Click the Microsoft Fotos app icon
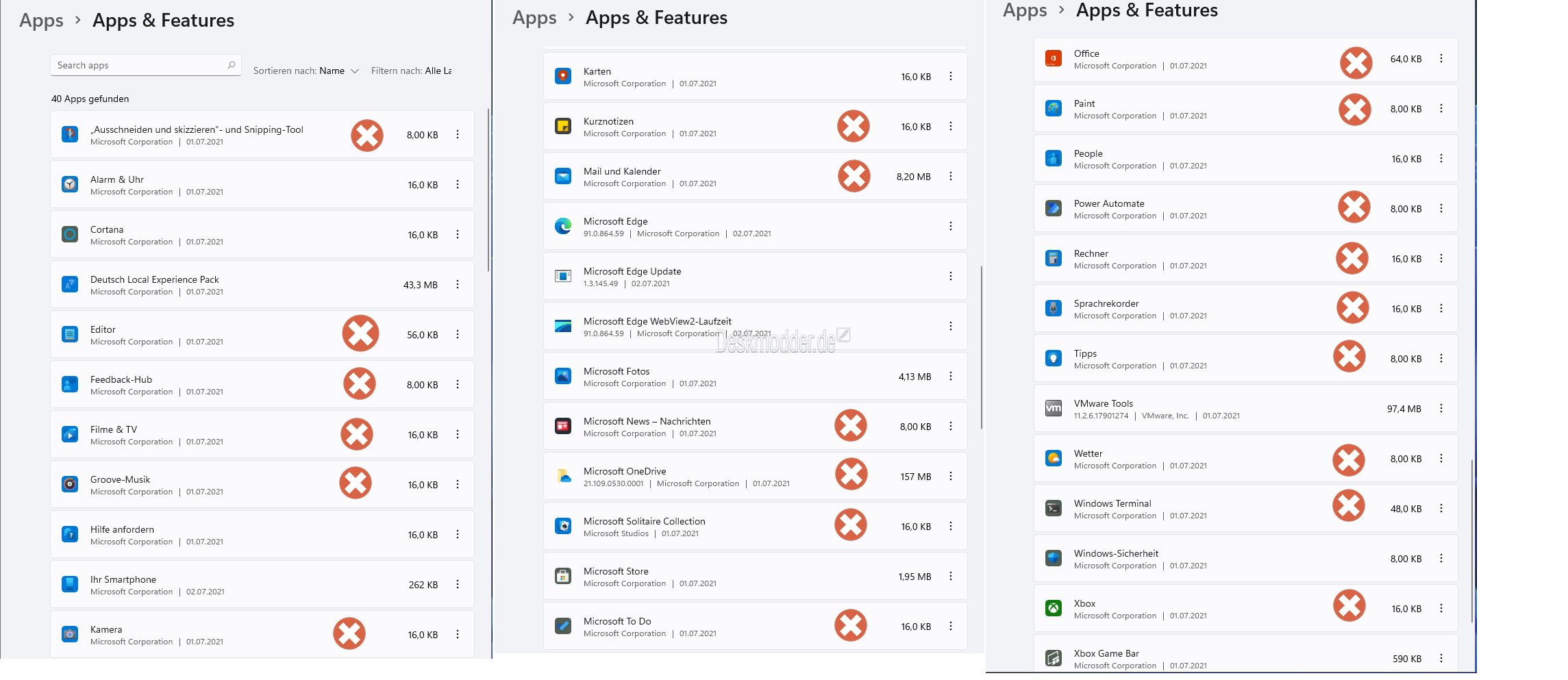Image resolution: width=1568 pixels, height=680 pixels. (x=563, y=376)
